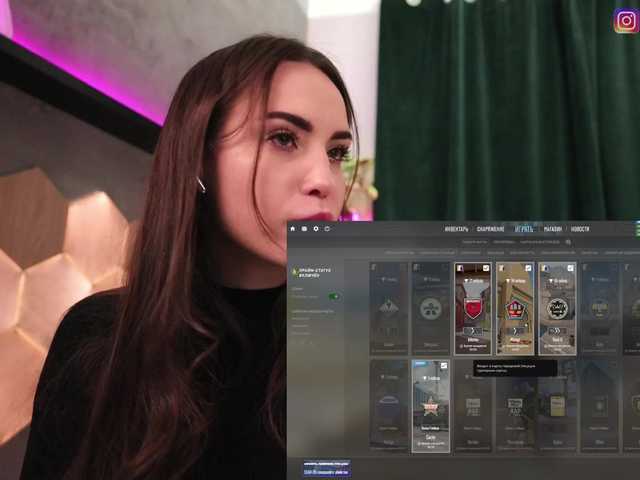Open the СНАРЯЖЕНИЕ tab

click(490, 229)
